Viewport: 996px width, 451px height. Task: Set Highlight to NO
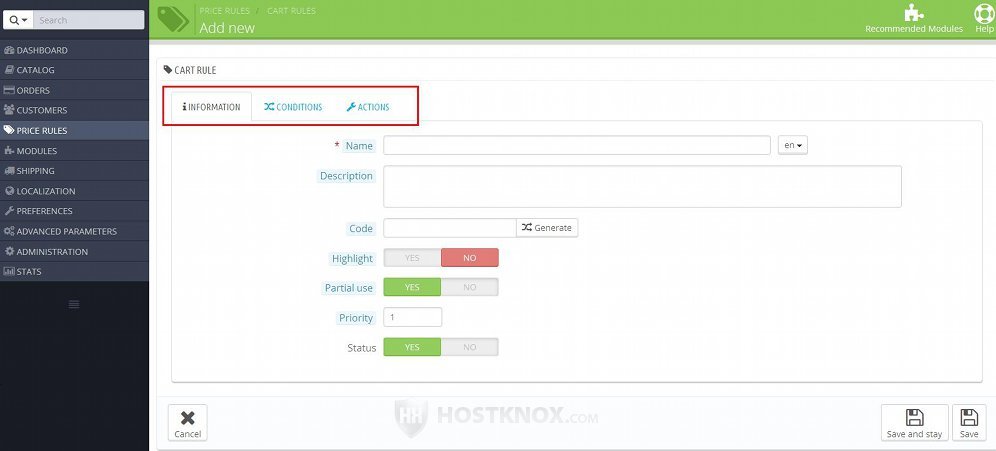click(x=469, y=258)
